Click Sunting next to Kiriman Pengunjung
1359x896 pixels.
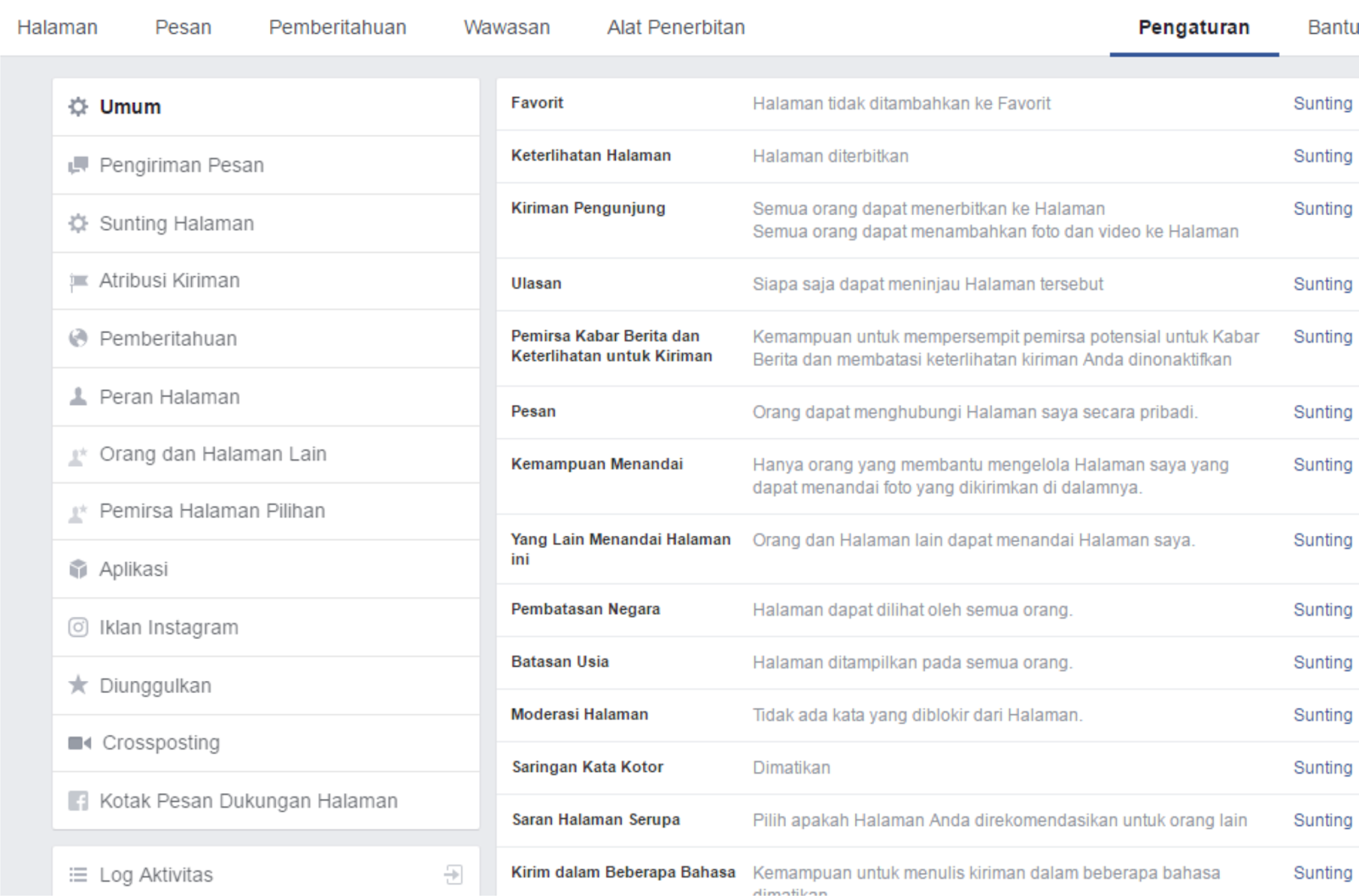[x=1322, y=208]
